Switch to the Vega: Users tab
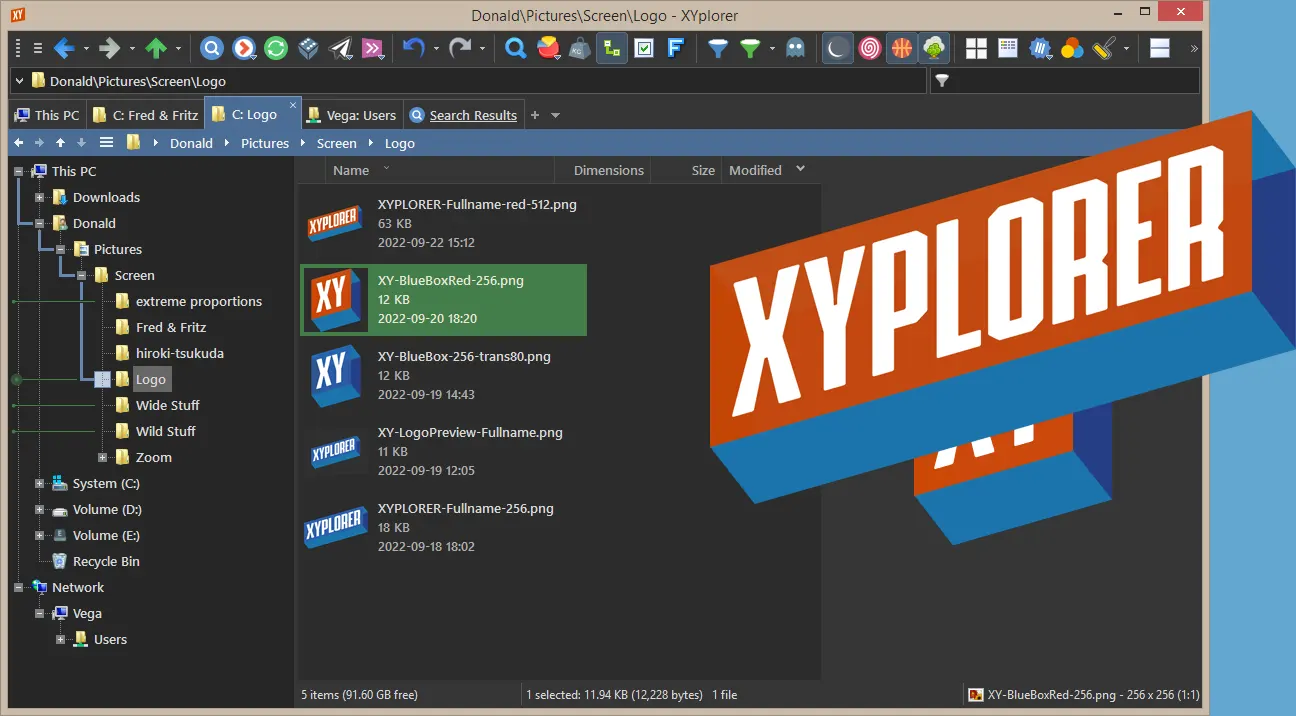 (352, 115)
